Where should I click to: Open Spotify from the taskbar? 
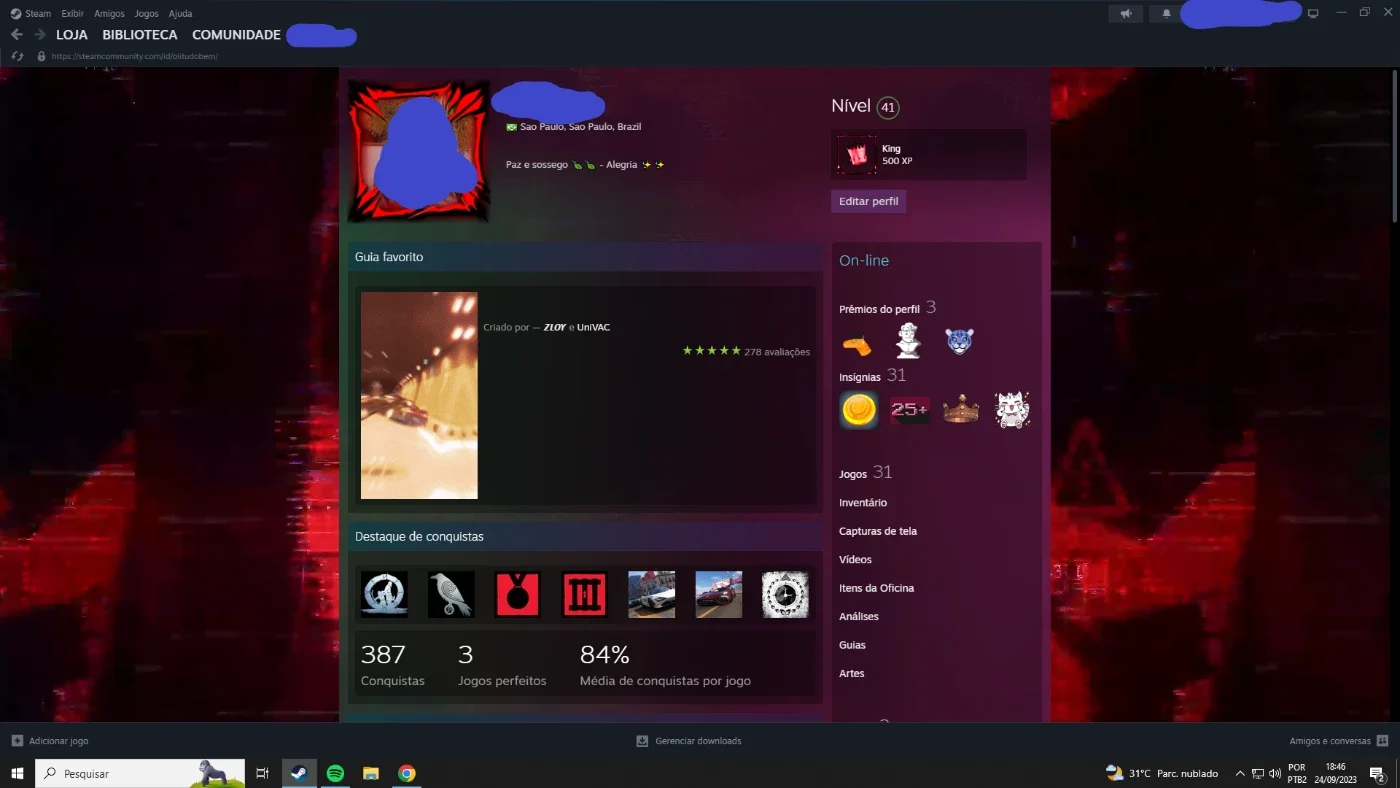coord(335,773)
